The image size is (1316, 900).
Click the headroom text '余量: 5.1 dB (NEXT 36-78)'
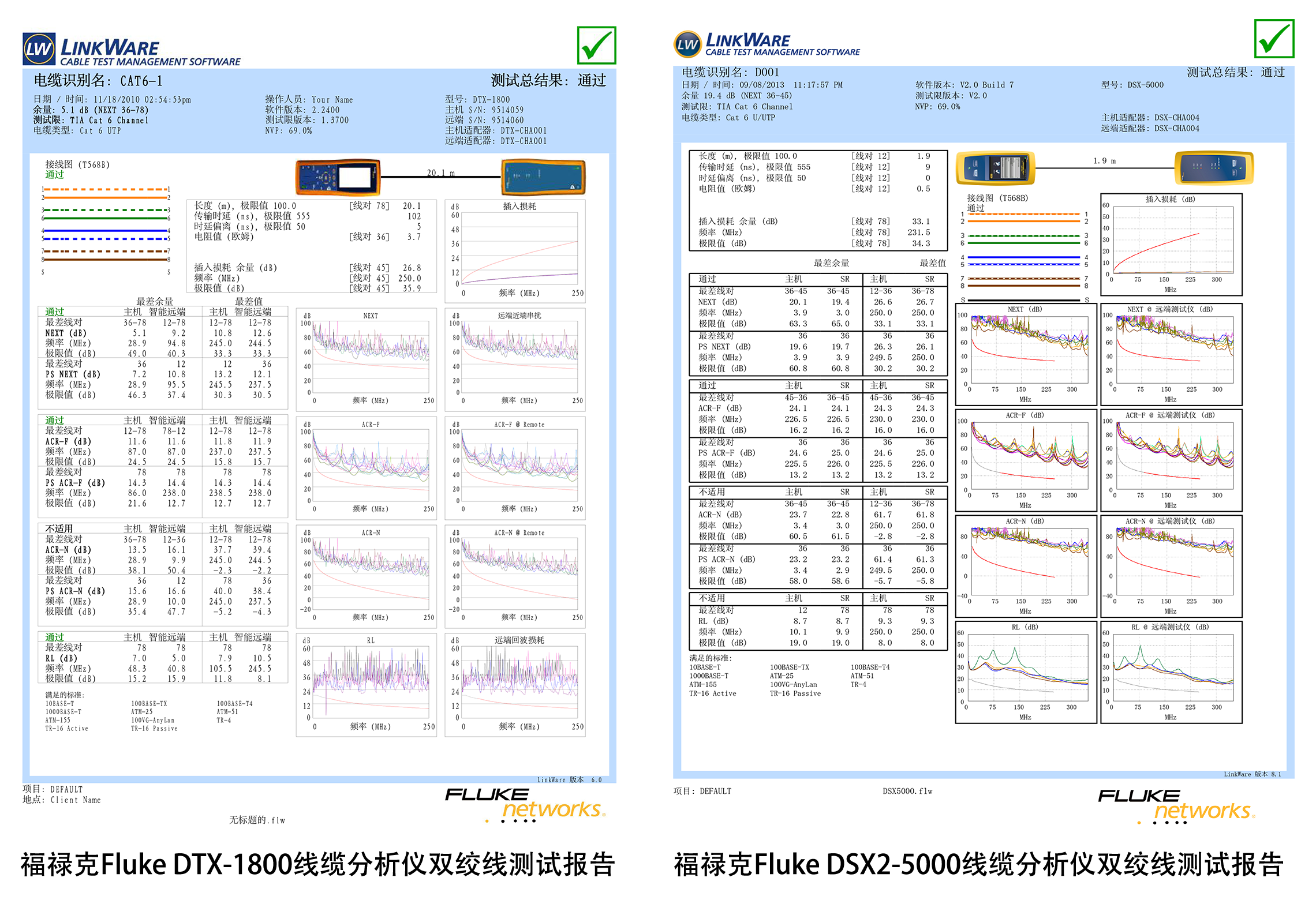91,110
